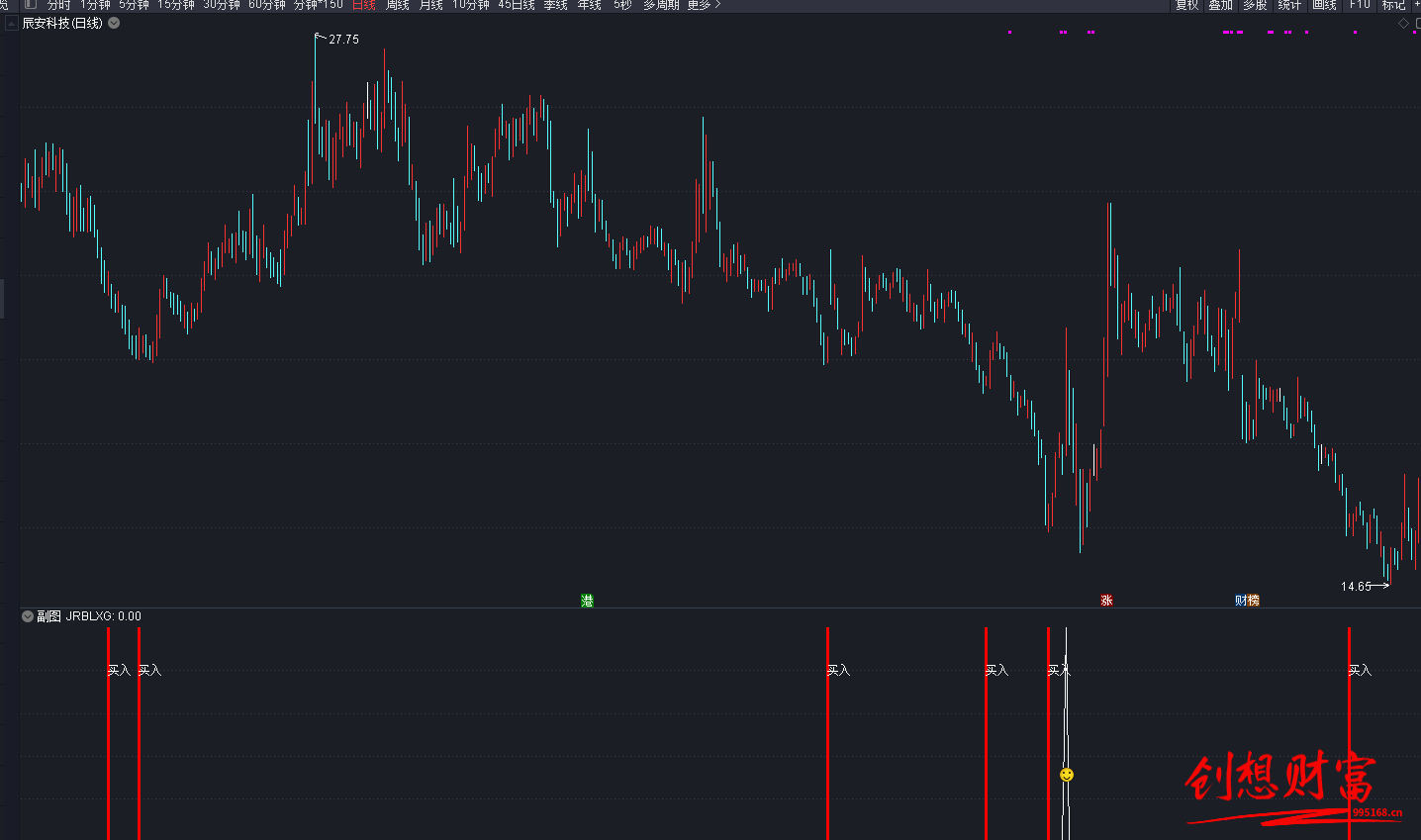Click the 27.75 high price label

pyautogui.click(x=343, y=40)
